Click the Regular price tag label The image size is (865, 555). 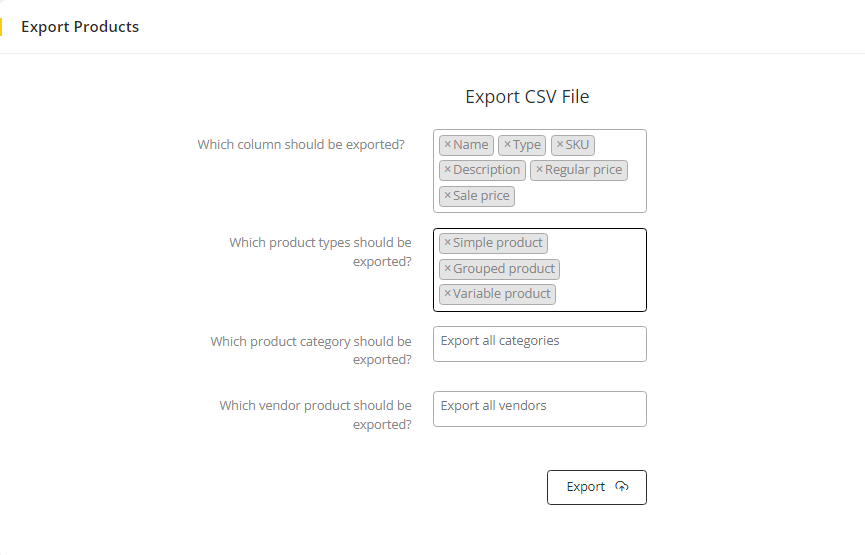[583, 170]
